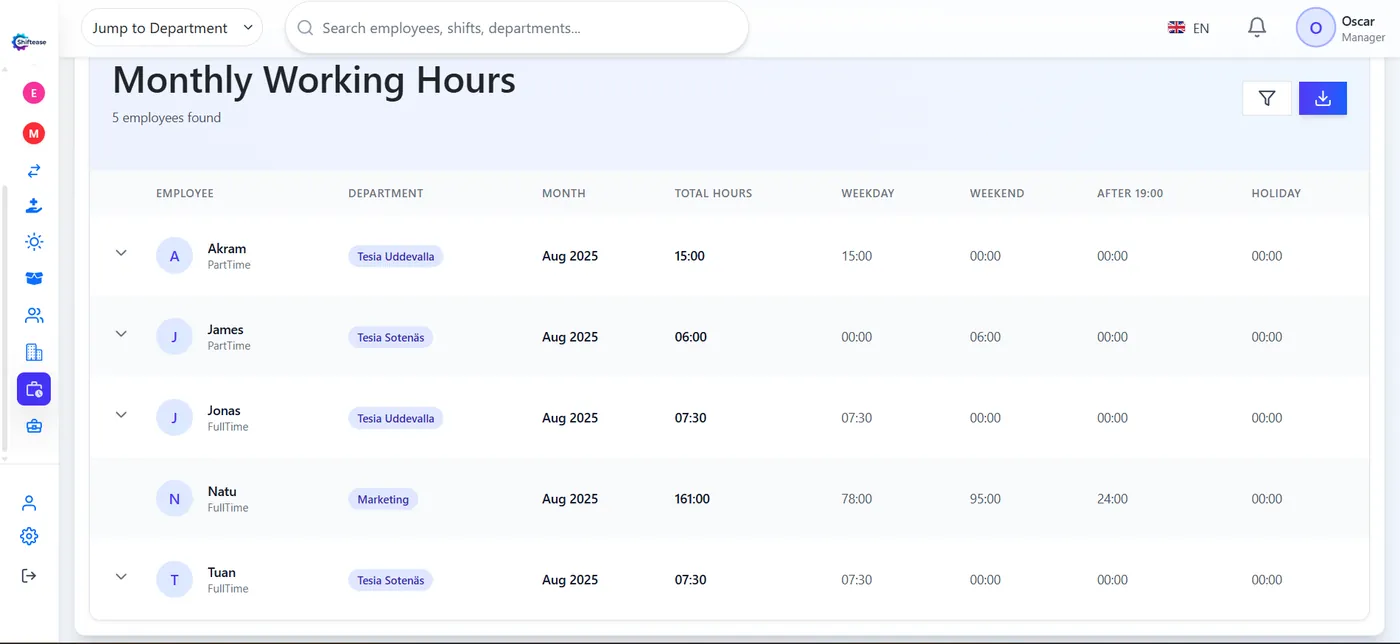Open the employees people icon
The height and width of the screenshot is (644, 1400).
(x=34, y=316)
